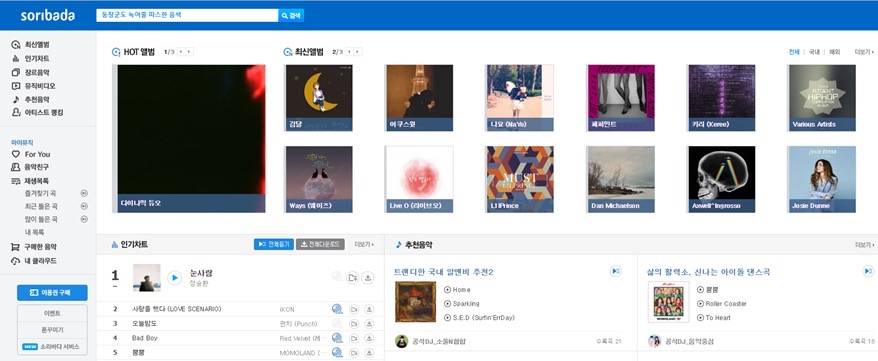
Task: Download the Bad Boy track
Action: [369, 338]
